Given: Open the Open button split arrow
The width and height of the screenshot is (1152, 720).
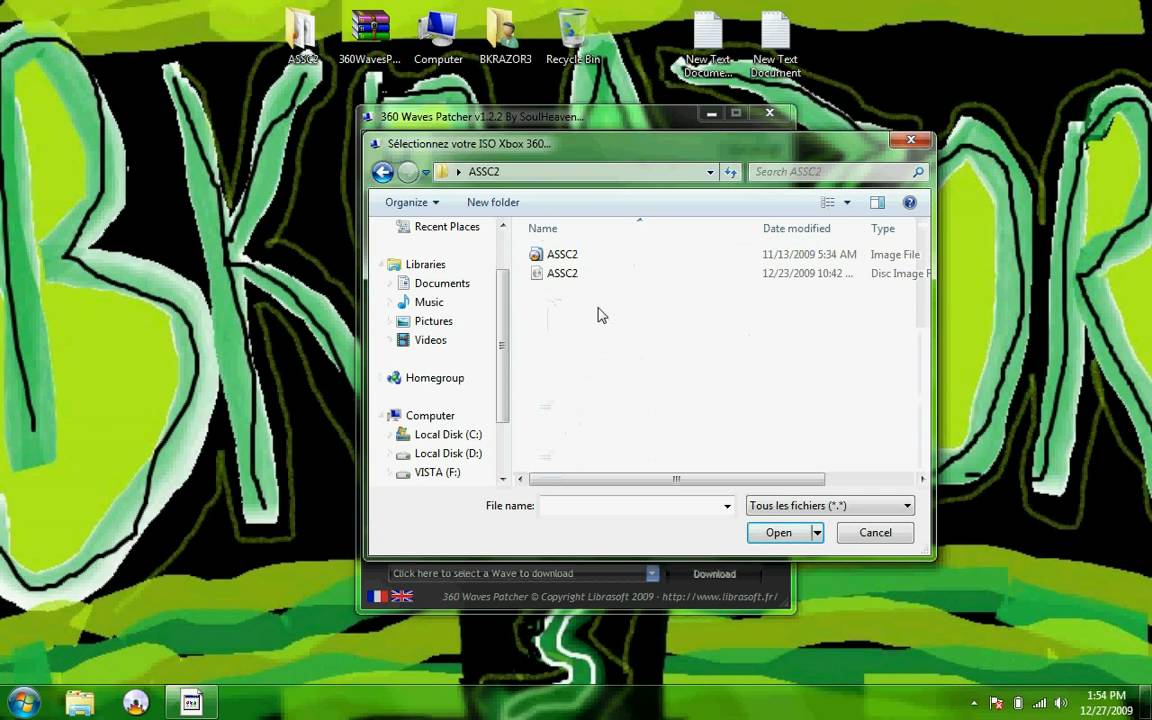Looking at the screenshot, I should (817, 533).
